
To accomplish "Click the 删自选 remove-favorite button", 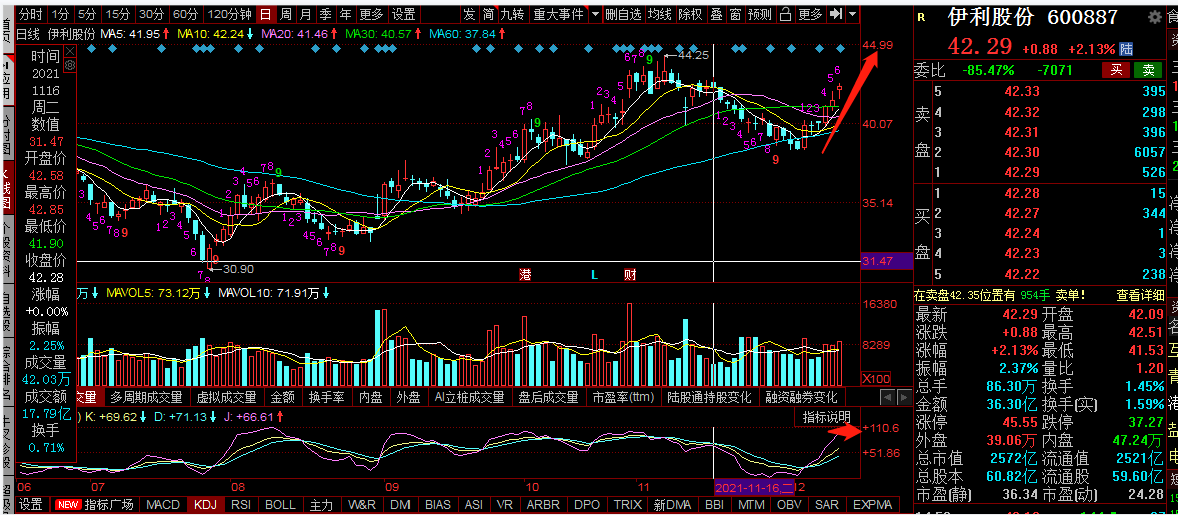I will (x=624, y=14).
